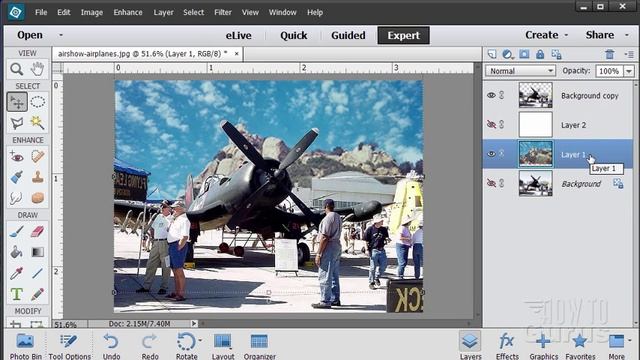This screenshot has height=360, width=640.
Task: Select the Magic Wand tool
Action: [x=37, y=123]
